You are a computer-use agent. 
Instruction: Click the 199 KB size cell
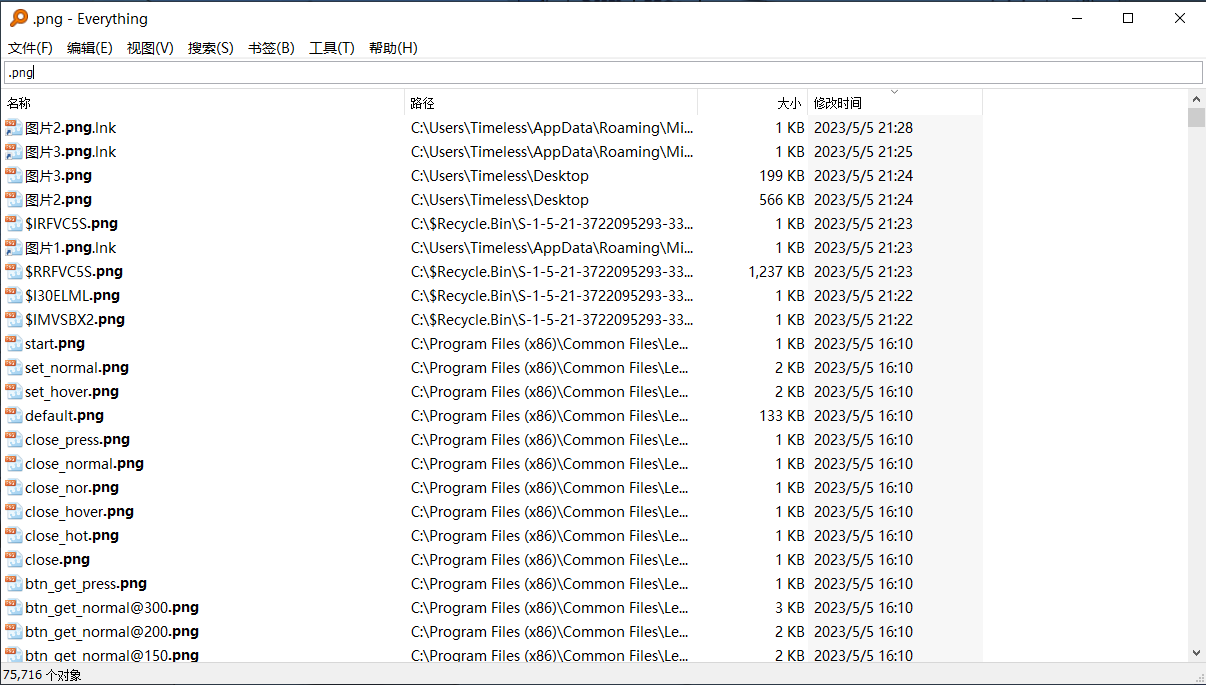[x=782, y=175]
